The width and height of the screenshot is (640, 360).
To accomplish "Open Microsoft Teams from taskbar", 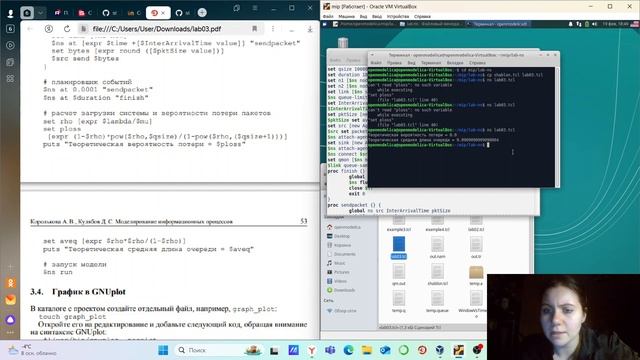I will click(x=330, y=350).
